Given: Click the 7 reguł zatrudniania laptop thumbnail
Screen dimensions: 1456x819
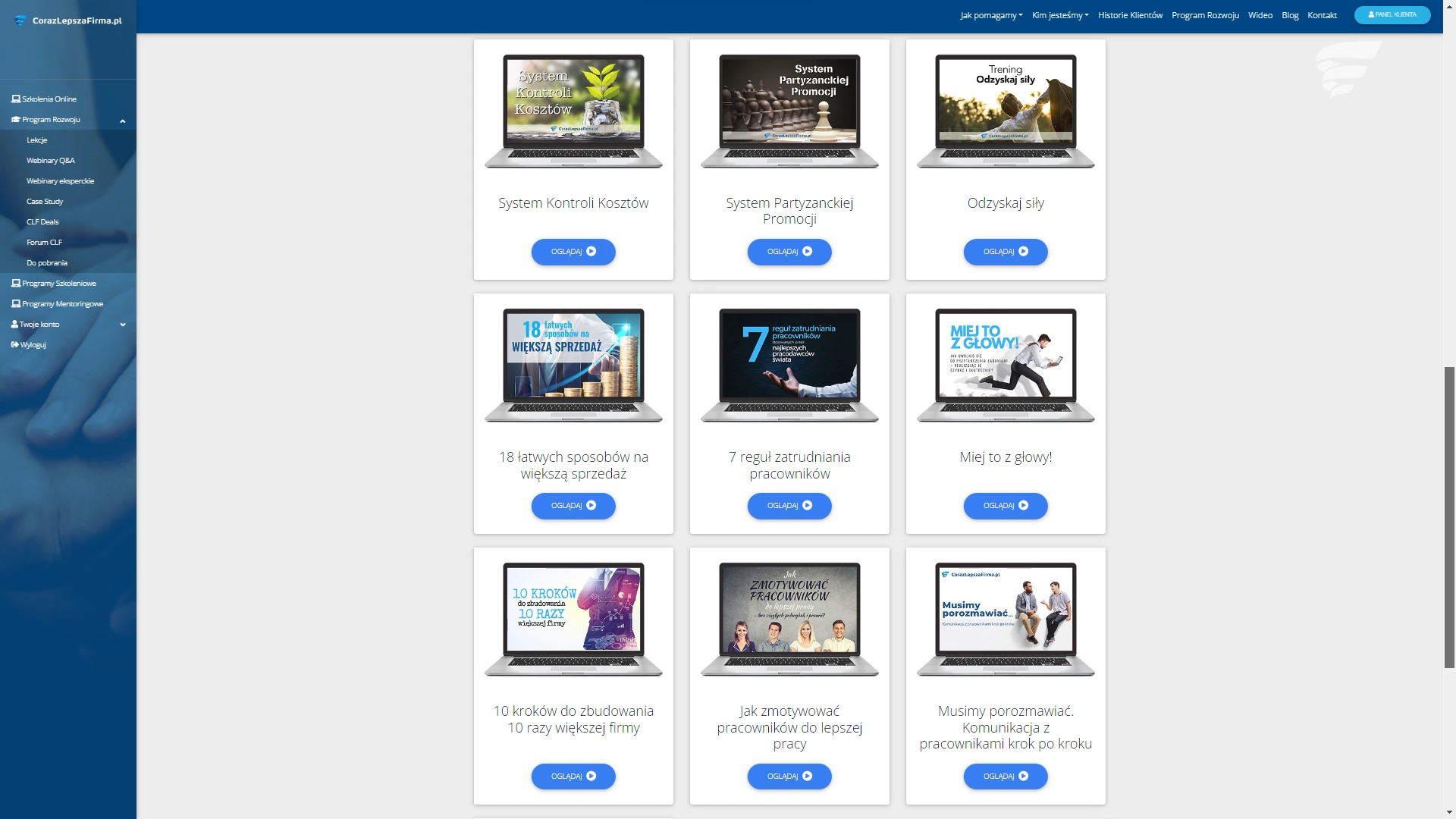Looking at the screenshot, I should pyautogui.click(x=789, y=365).
